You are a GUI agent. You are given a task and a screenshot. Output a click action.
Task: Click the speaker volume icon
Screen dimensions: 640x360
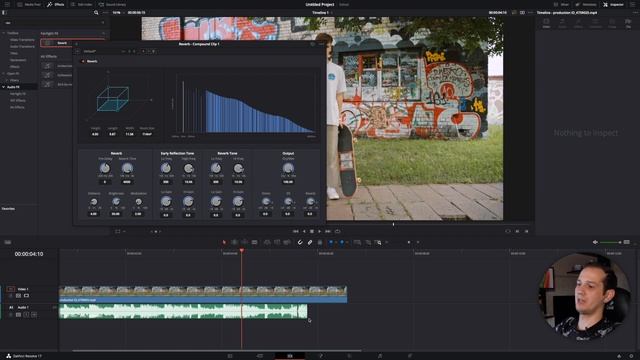click(595, 242)
